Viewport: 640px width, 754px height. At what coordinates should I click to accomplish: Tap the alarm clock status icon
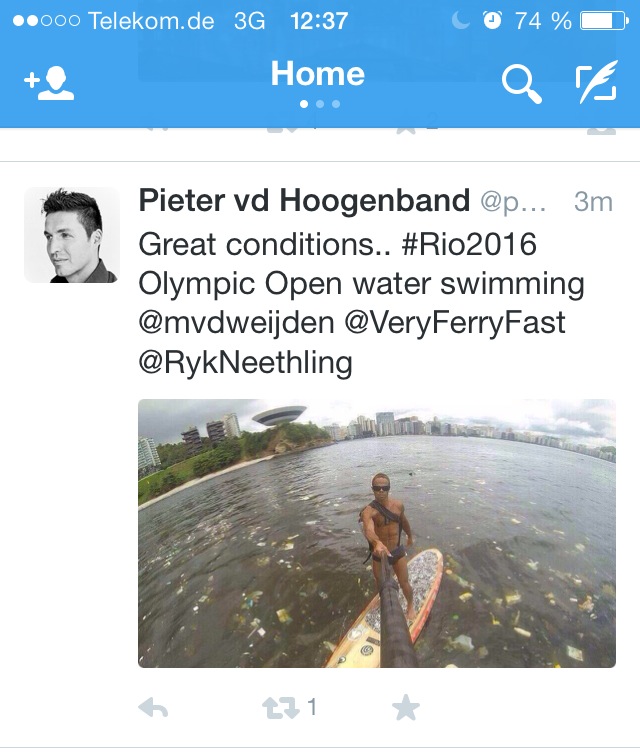tap(492, 20)
